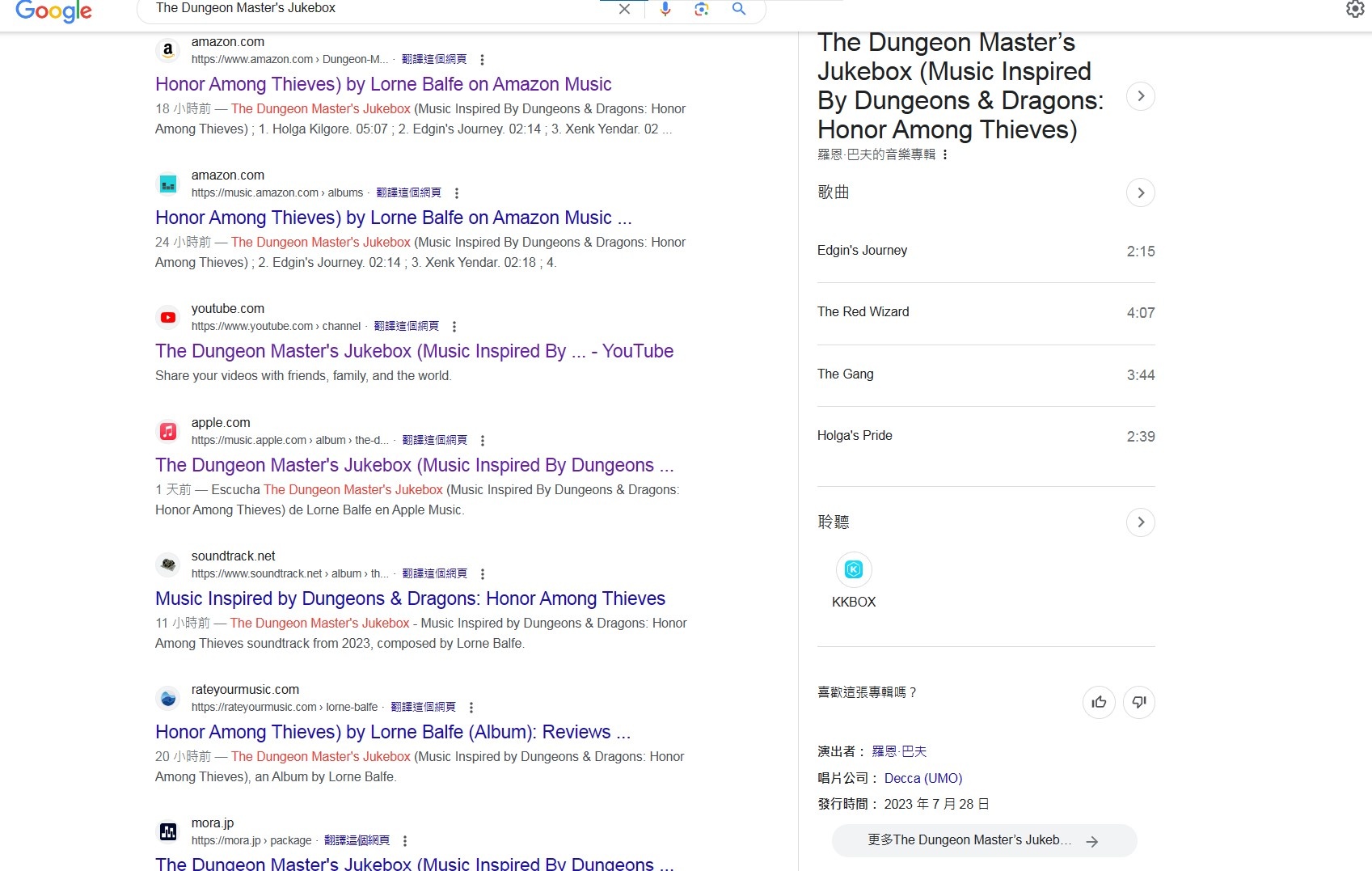
Task: Open more options for www.amazon.com result
Action: [x=482, y=60]
